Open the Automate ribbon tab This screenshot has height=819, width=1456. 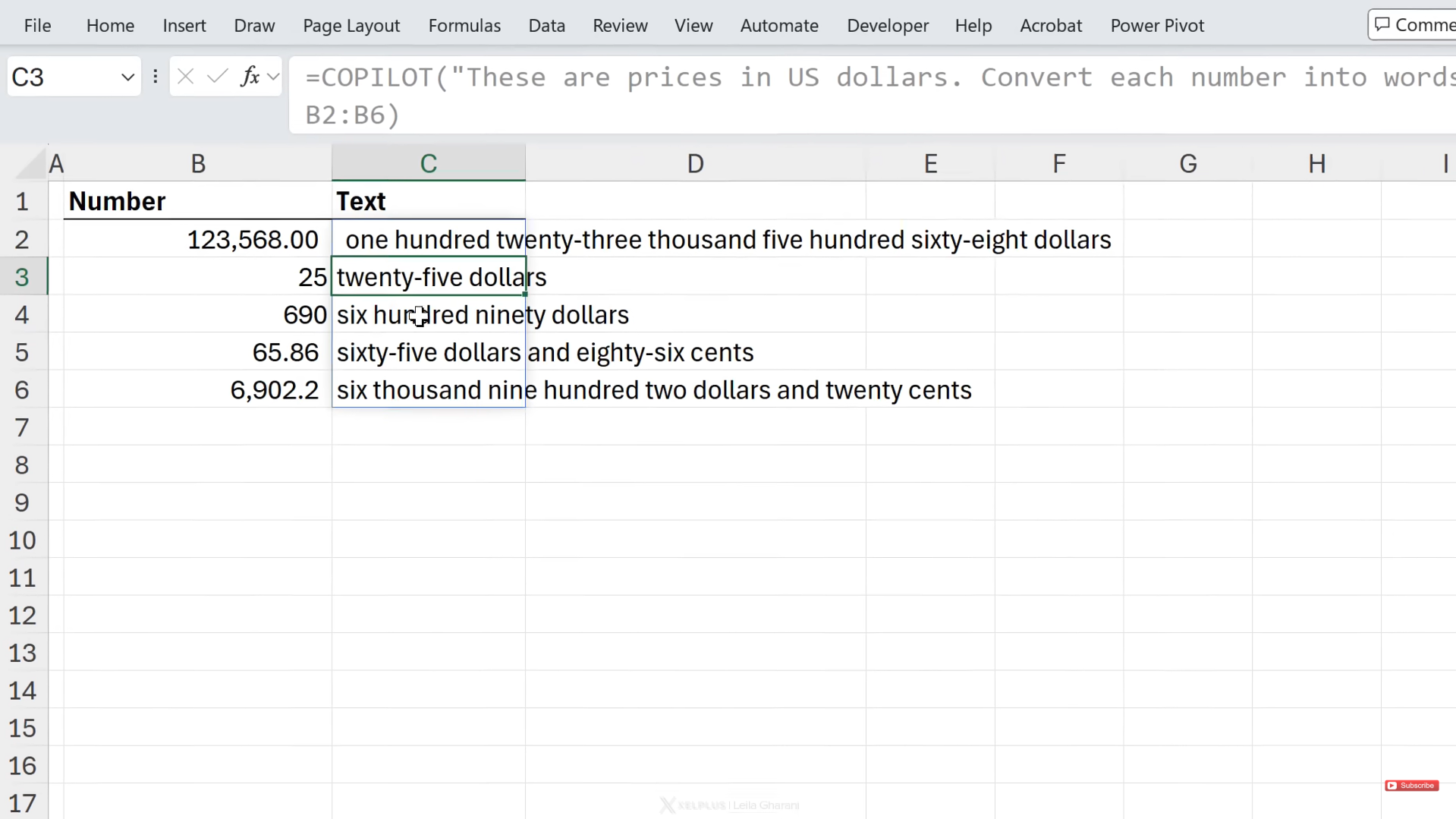tap(779, 25)
